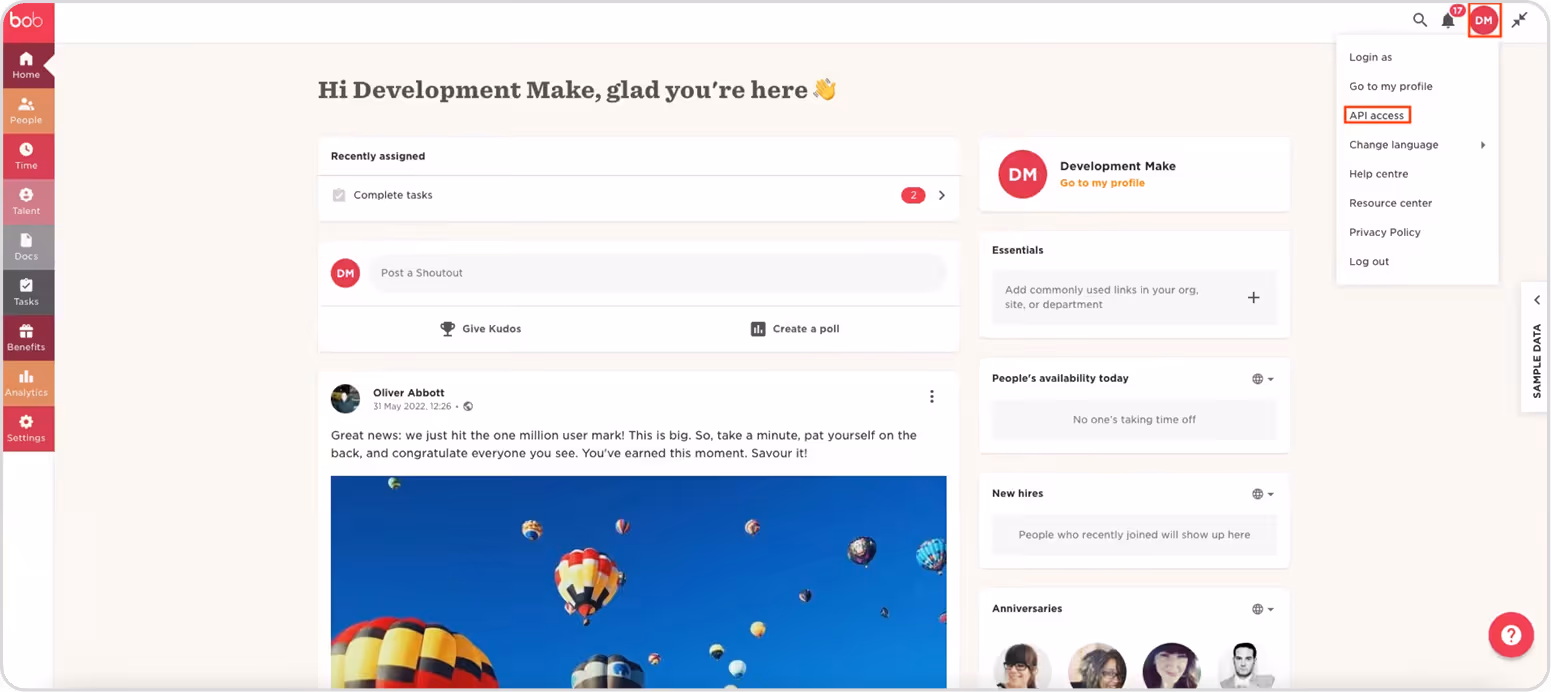Click the red 2 tasks badge
This screenshot has height=692, width=1551.
coord(913,196)
